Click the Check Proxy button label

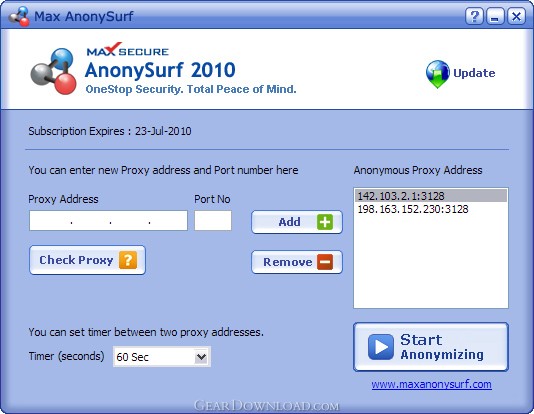pyautogui.click(x=76, y=260)
